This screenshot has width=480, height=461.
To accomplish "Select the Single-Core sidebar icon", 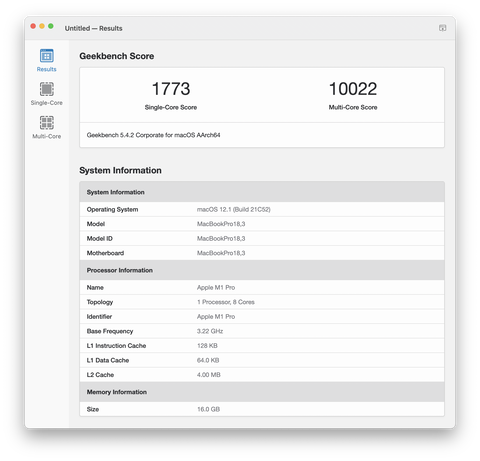I will 47,89.
